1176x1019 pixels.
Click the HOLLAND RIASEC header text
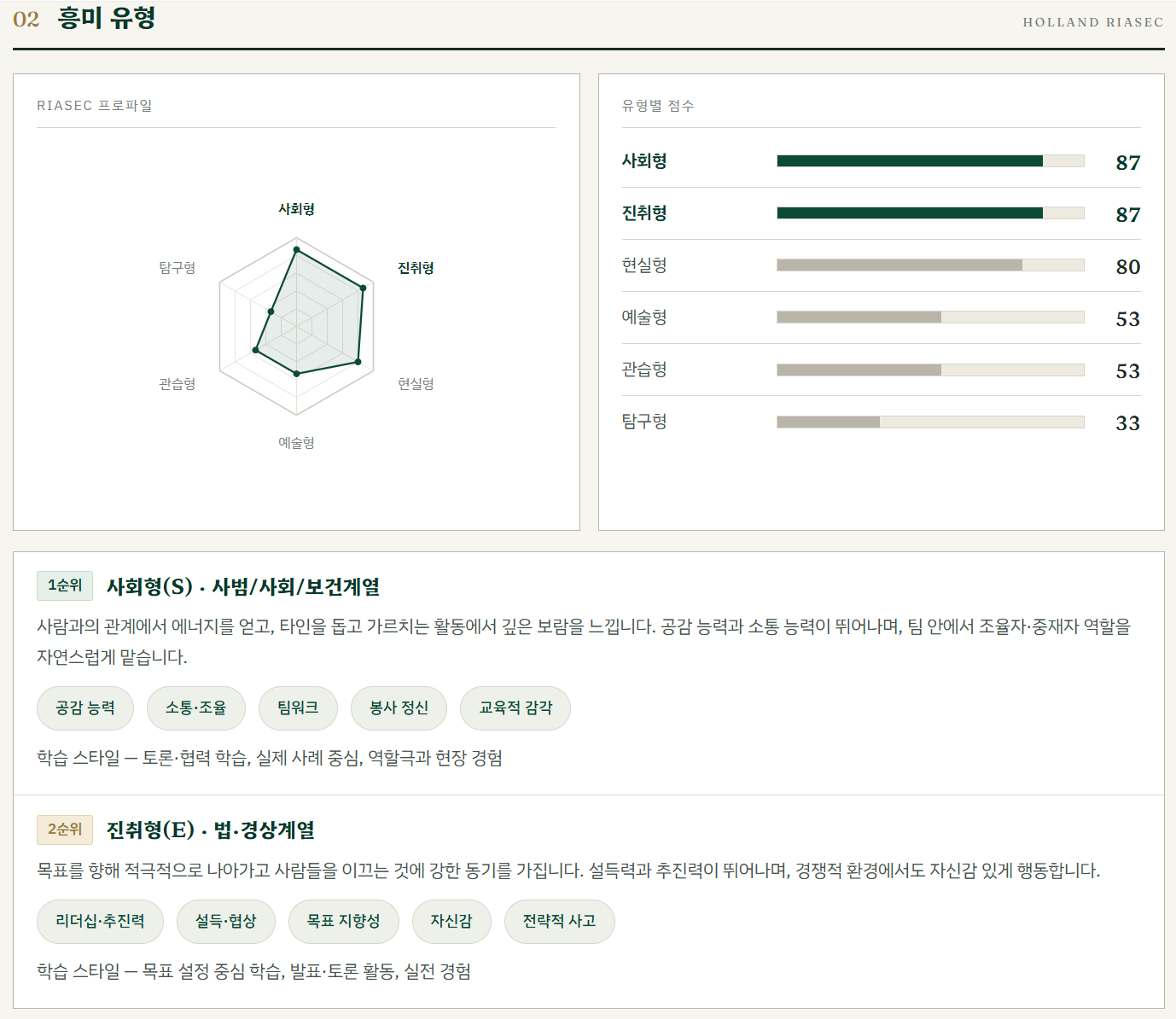click(1093, 22)
